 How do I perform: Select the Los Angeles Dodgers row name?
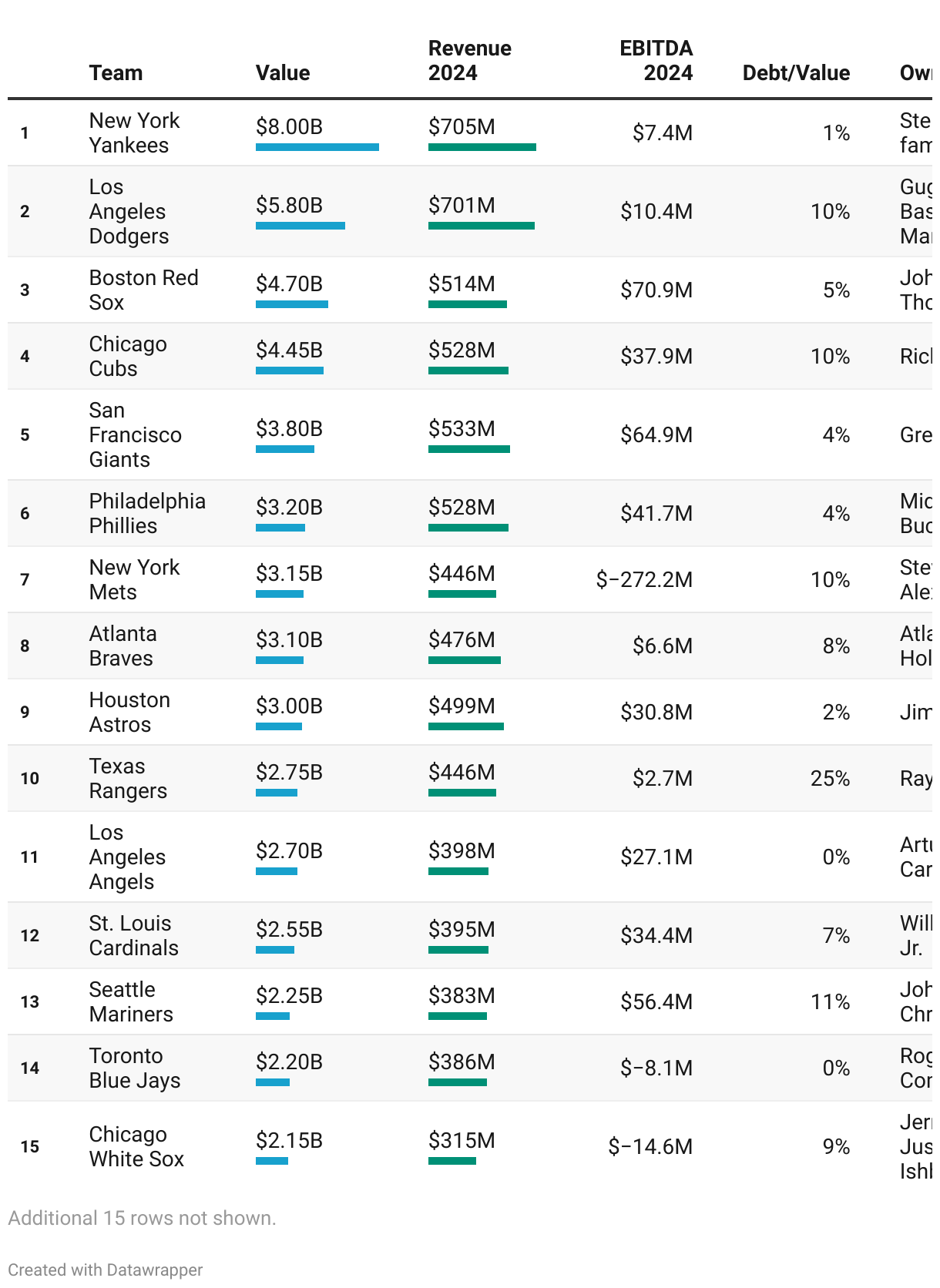[127, 211]
